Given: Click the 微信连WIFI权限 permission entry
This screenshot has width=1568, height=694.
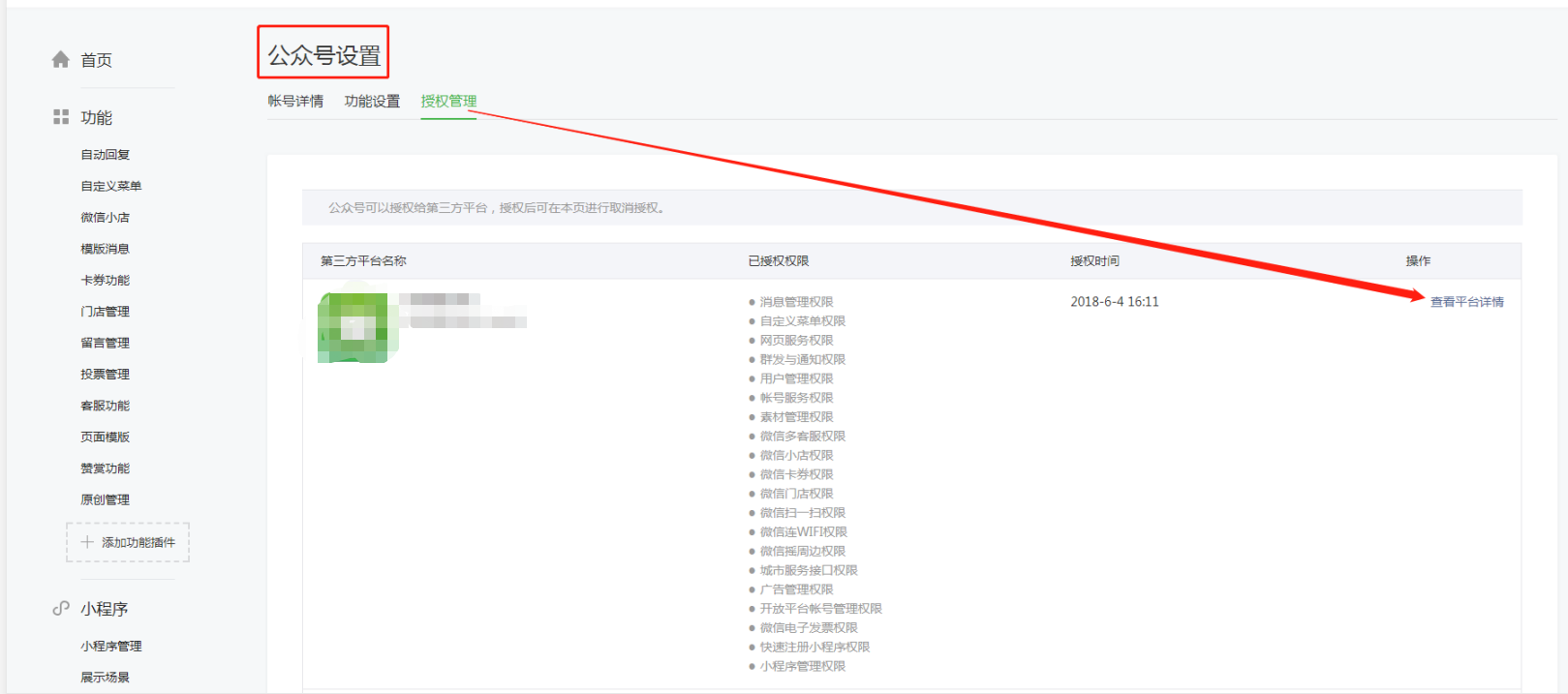Looking at the screenshot, I should [x=804, y=532].
